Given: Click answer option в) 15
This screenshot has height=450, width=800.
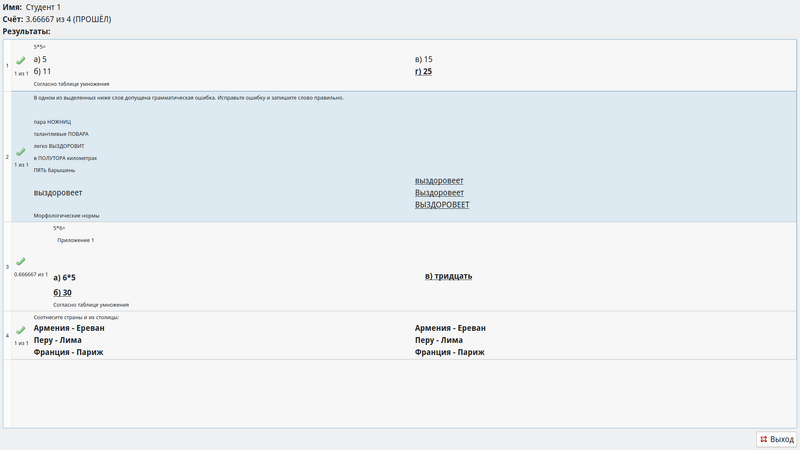Looking at the screenshot, I should click(x=423, y=60).
